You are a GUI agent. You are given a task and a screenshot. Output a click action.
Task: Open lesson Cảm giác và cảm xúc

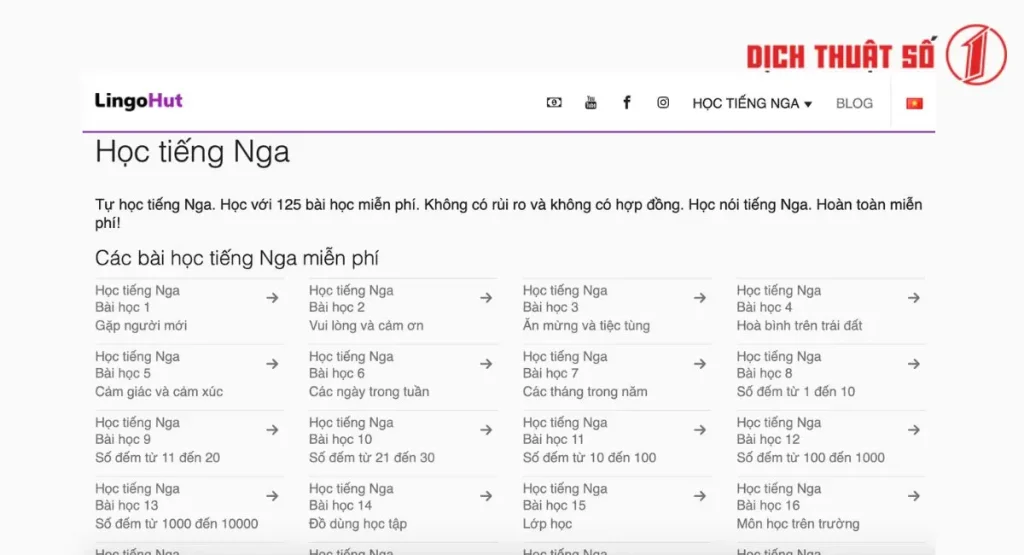159,391
